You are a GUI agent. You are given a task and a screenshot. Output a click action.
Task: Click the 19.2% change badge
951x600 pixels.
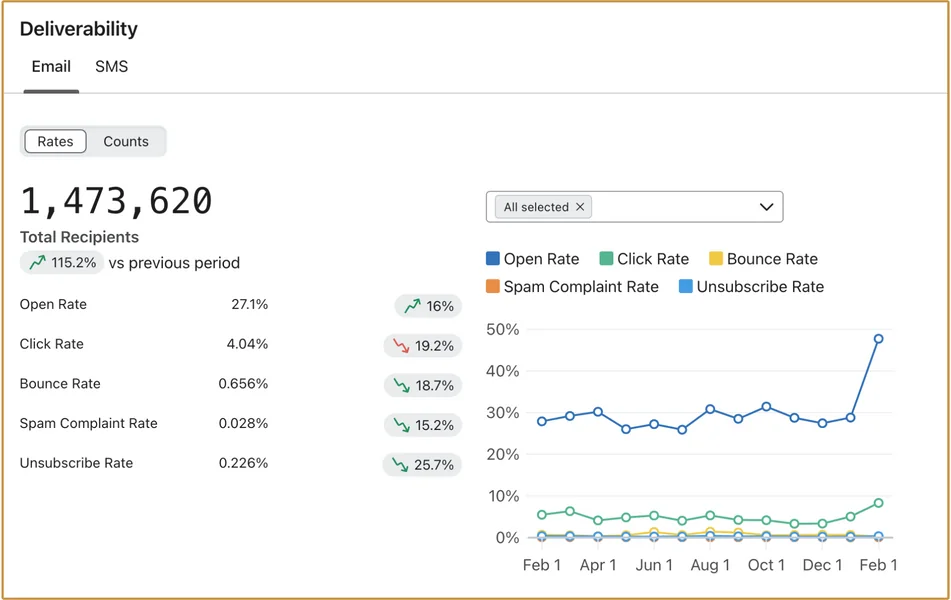tap(423, 346)
